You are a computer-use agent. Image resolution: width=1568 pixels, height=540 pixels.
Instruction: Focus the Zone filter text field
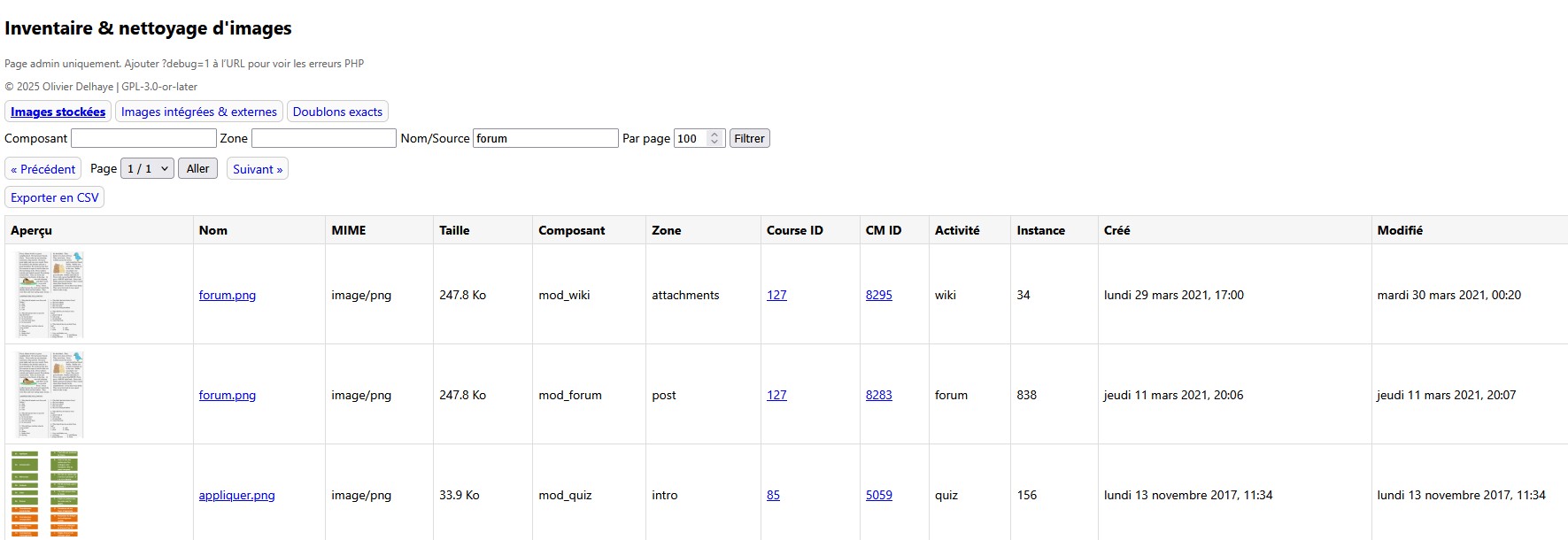point(323,138)
